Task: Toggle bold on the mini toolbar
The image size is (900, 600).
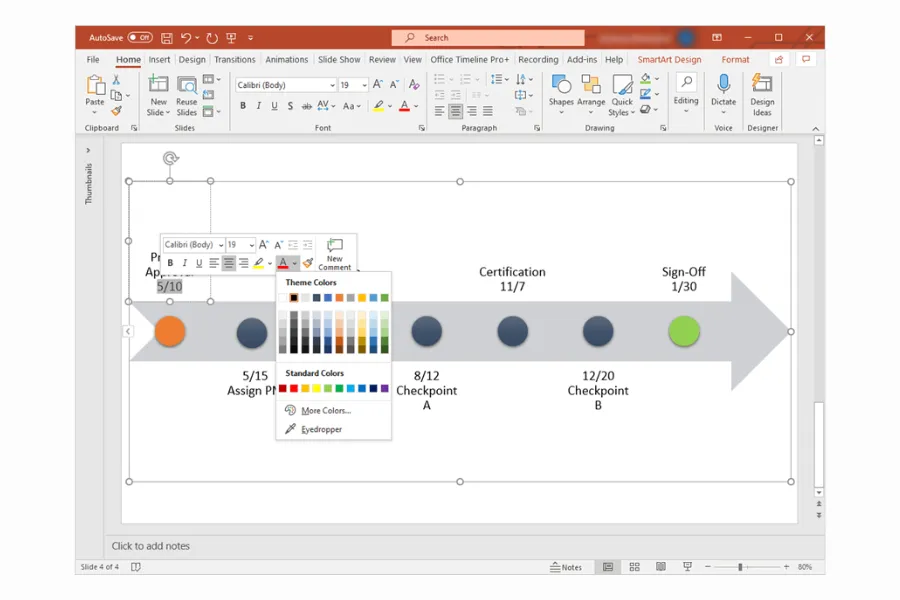Action: (x=170, y=263)
